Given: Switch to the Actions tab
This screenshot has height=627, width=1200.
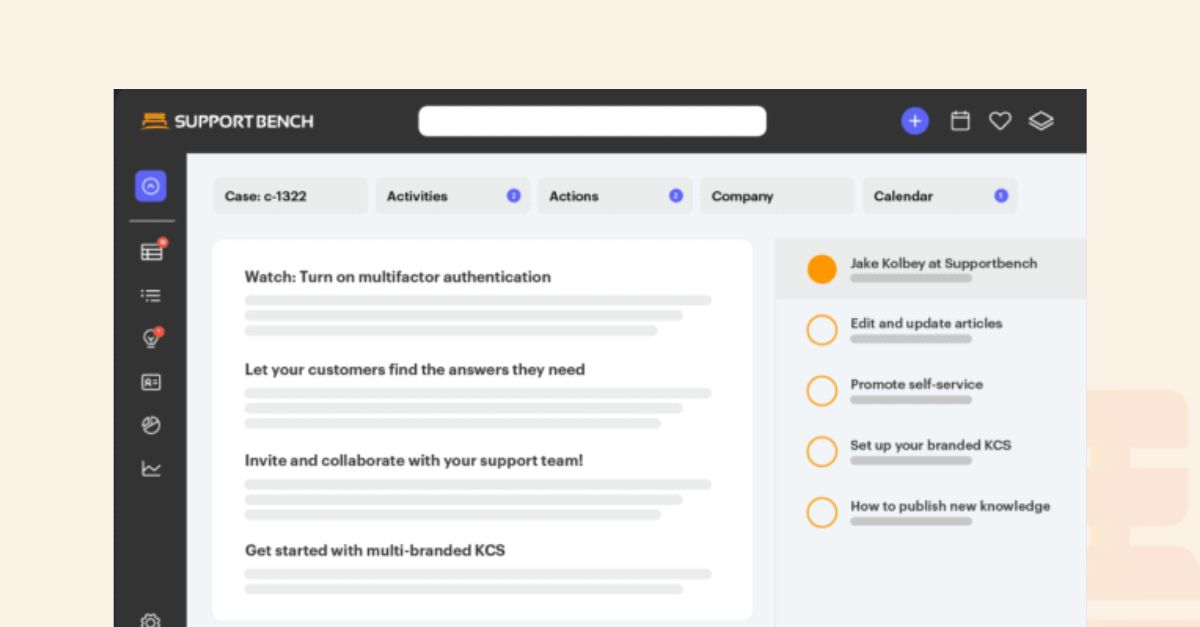Looking at the screenshot, I should point(615,196).
